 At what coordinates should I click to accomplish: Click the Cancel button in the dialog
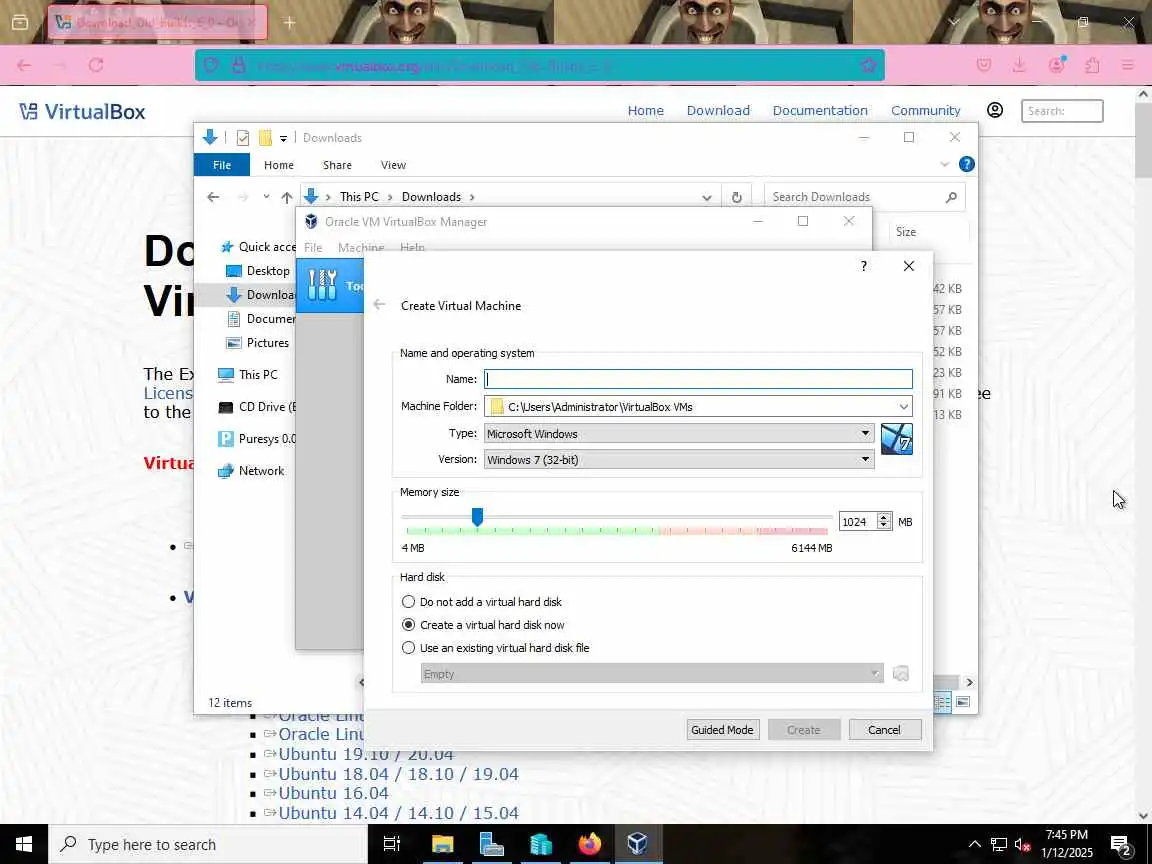[885, 730]
